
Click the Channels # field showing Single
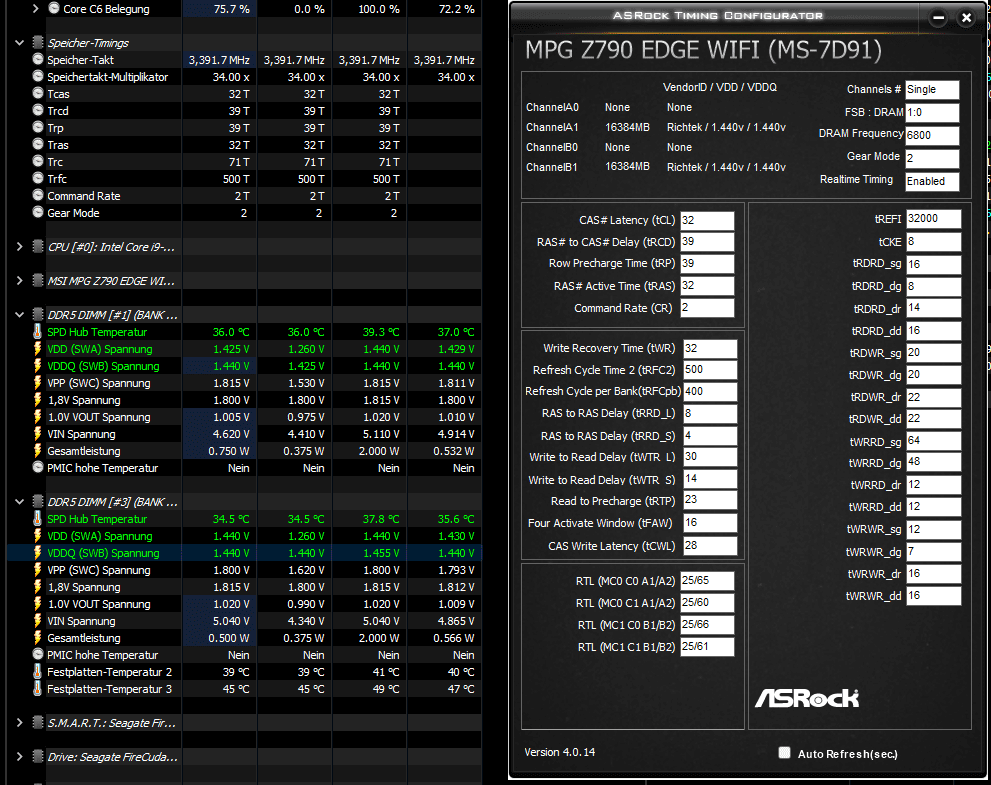pos(932,90)
